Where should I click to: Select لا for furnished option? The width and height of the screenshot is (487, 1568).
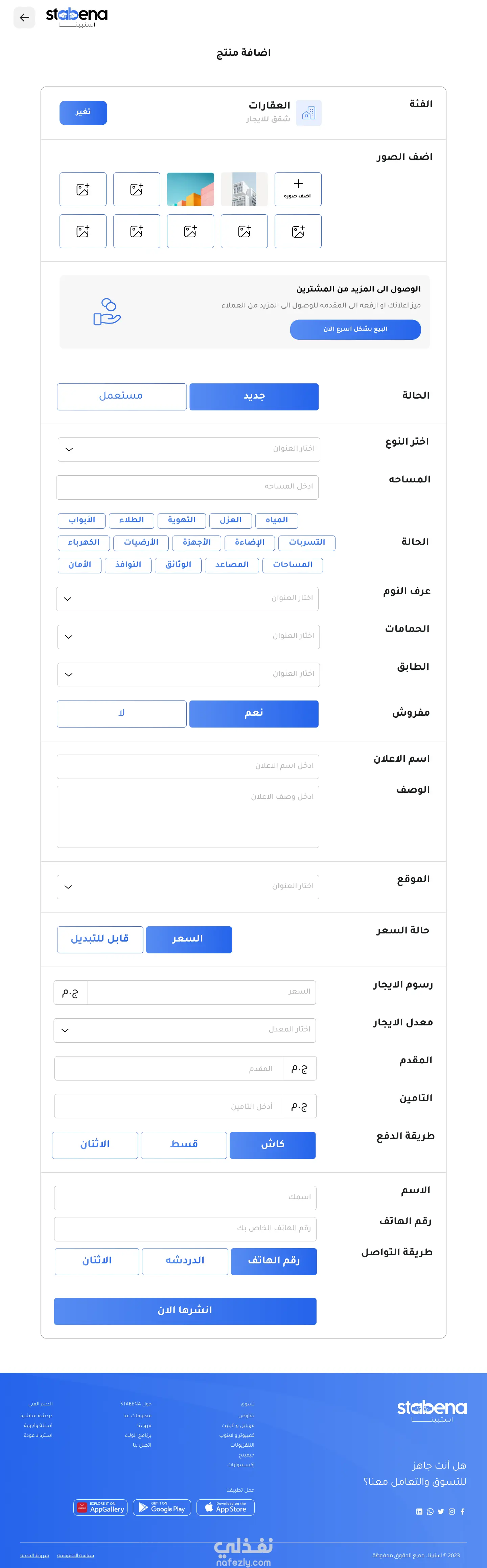(122, 714)
